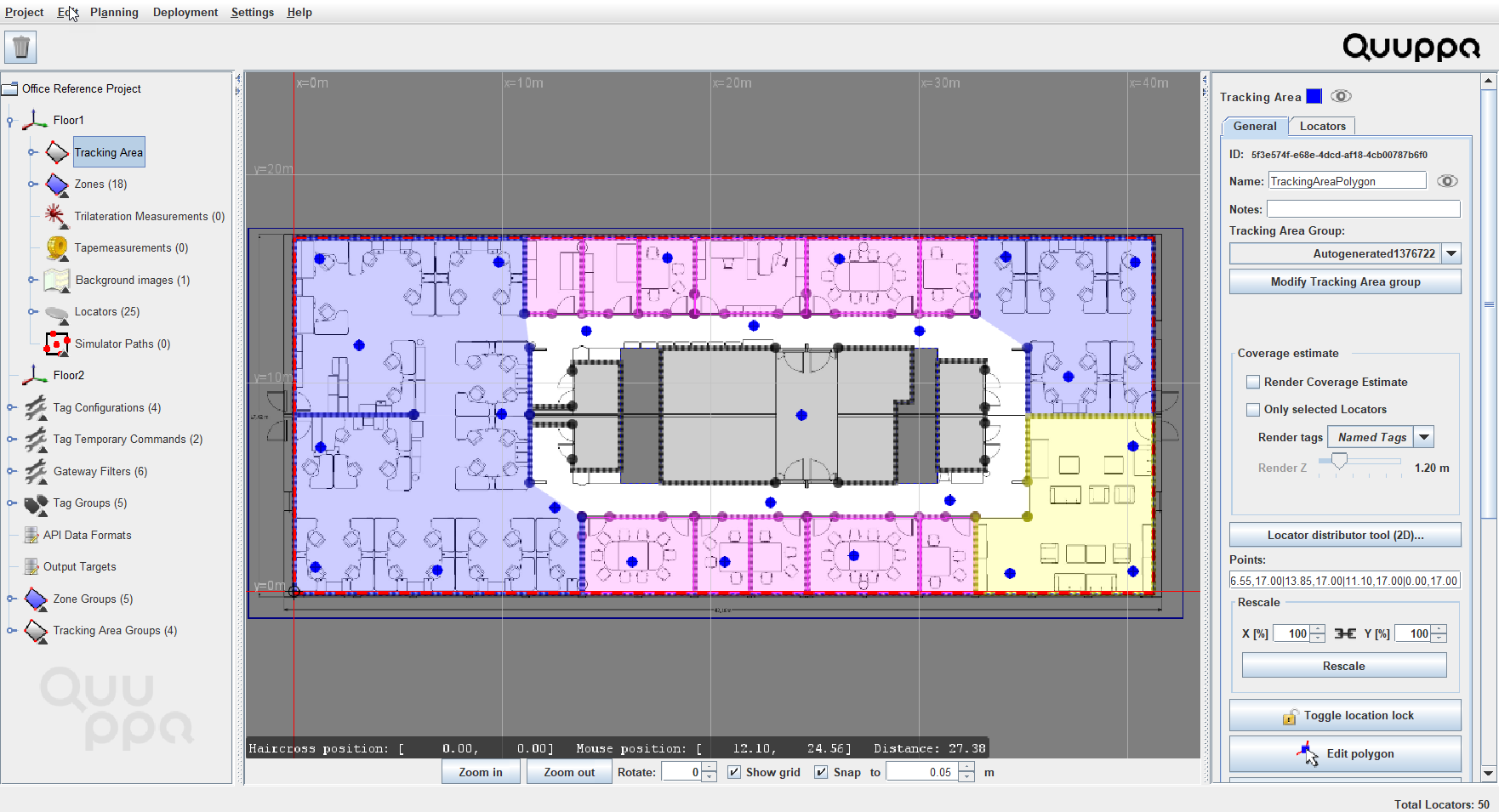The image size is (1499, 812).
Task: Open the Tracking Area Group dropdown
Action: [1452, 253]
